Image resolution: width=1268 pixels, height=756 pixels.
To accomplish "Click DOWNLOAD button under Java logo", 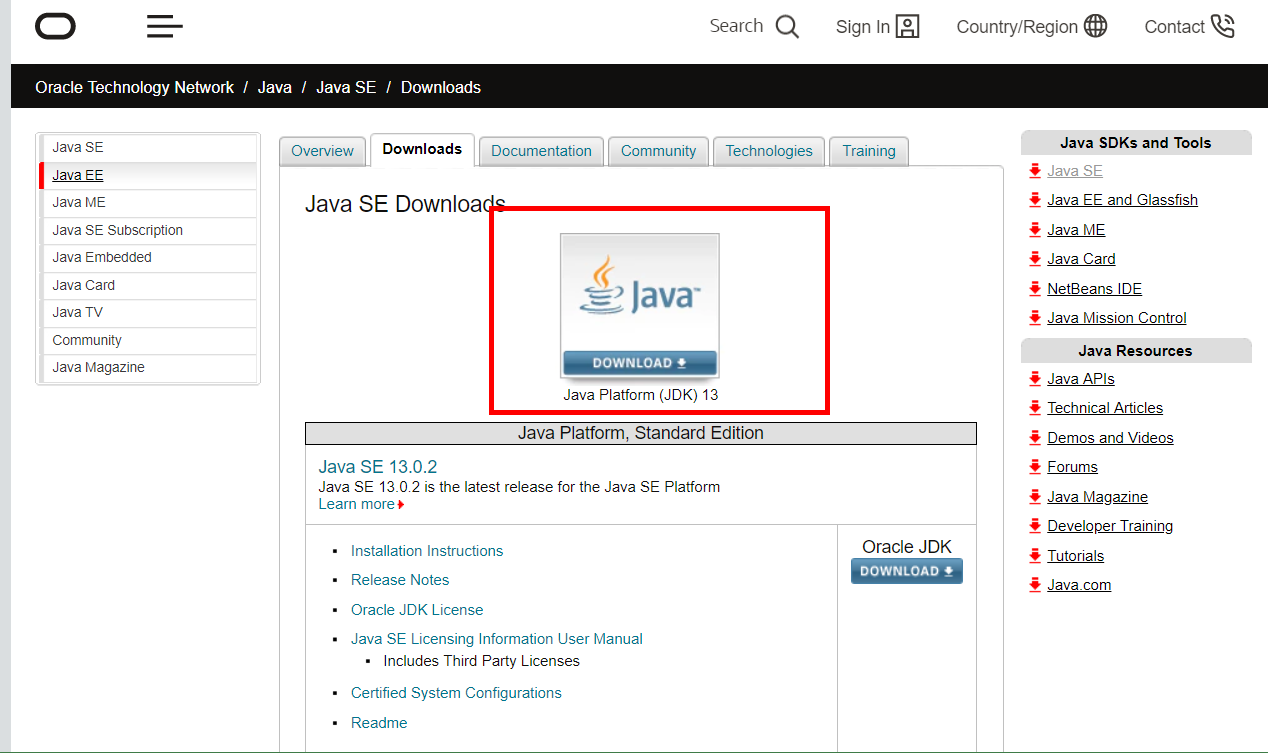I will coord(640,363).
